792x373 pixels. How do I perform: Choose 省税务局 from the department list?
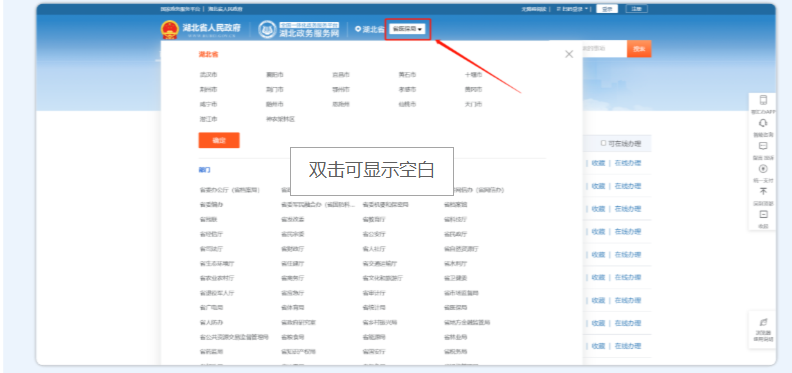[456, 351]
